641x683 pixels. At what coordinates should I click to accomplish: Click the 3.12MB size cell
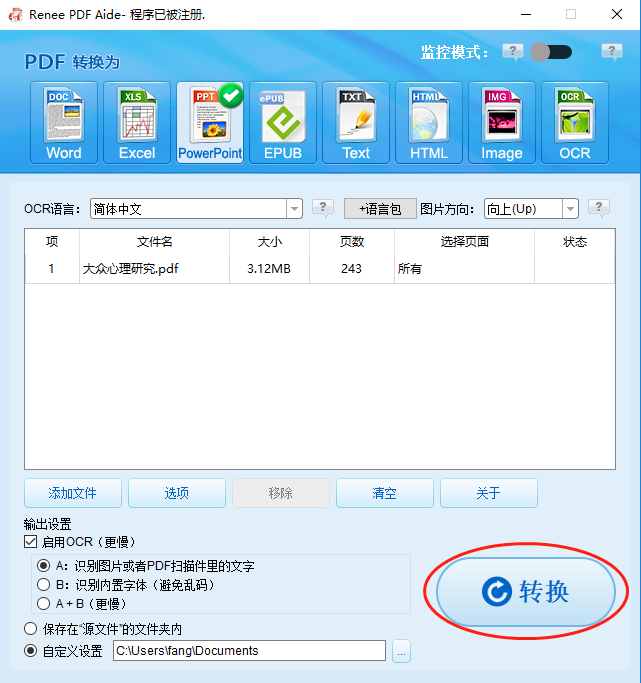270,269
